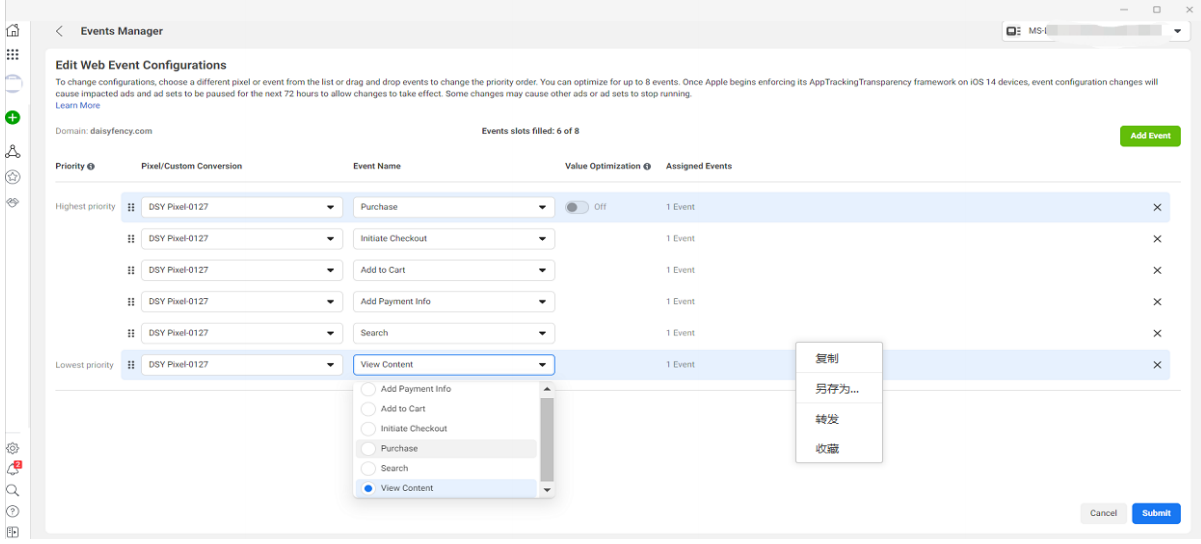This screenshot has width=1201, height=544.
Task: Open the settings gear in sidebar
Action: pyautogui.click(x=13, y=448)
